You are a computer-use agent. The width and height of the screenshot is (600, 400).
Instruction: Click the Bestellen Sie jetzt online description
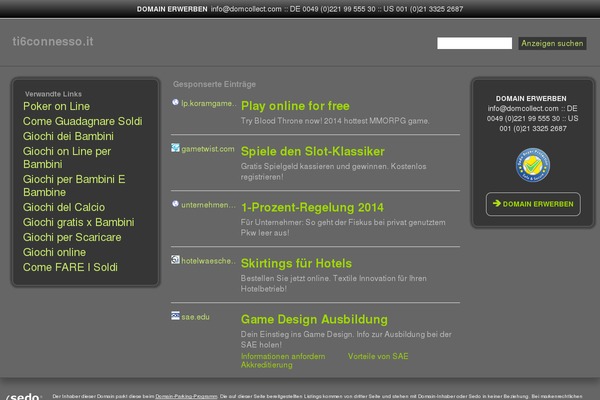334,283
